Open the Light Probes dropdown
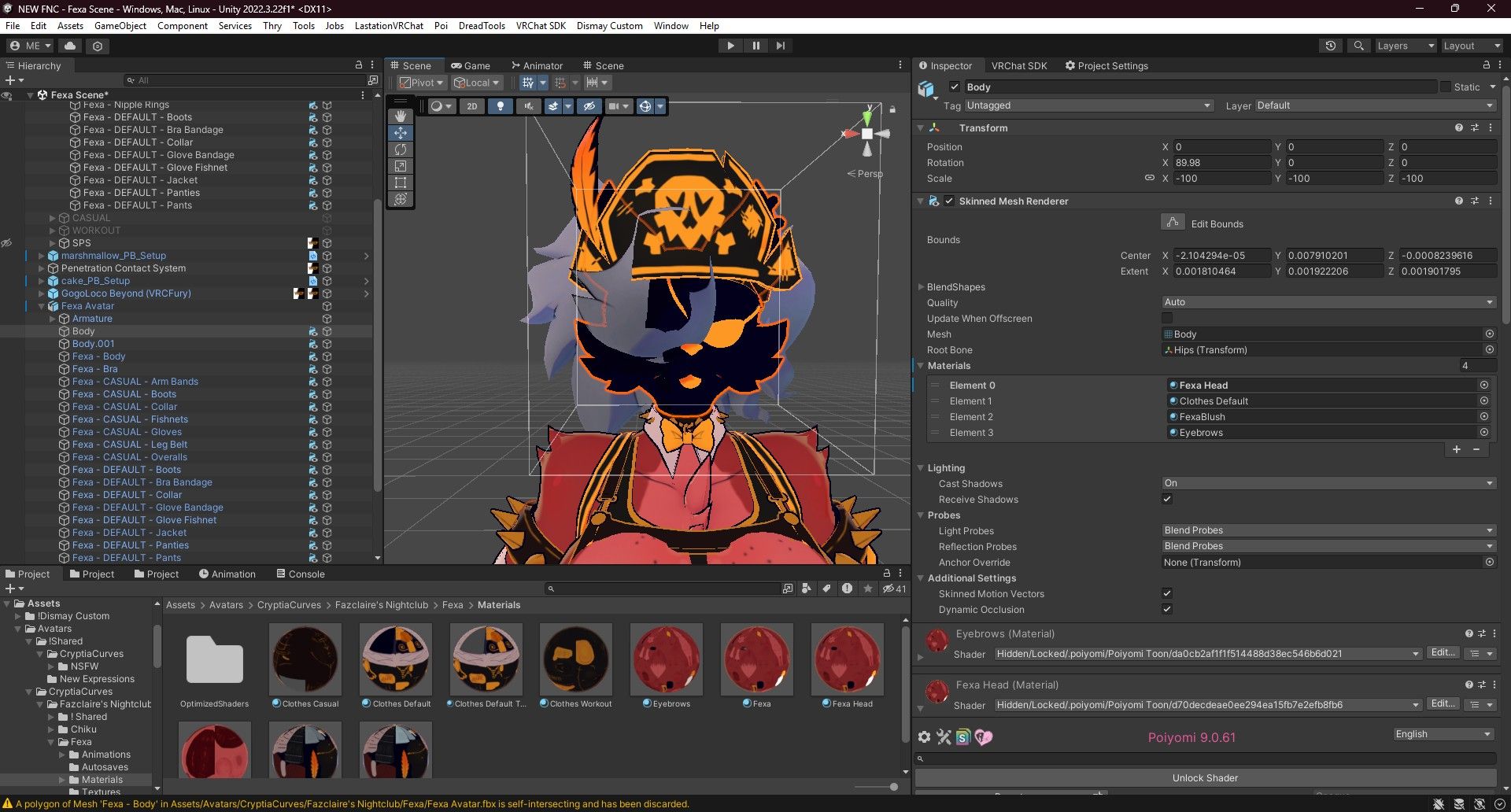 tap(1328, 530)
